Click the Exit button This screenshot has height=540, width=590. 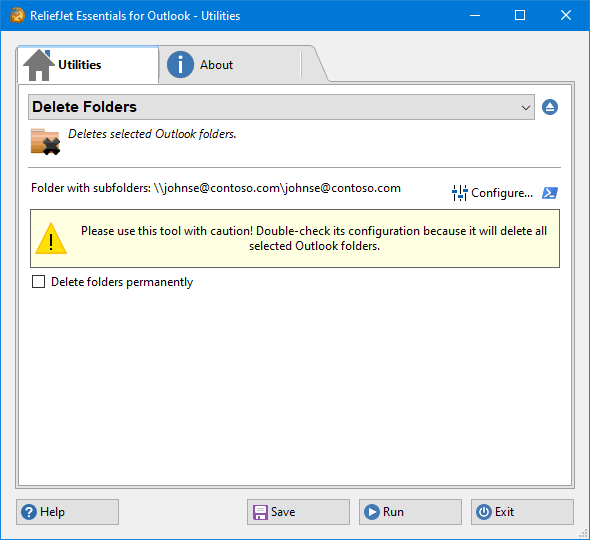coord(522,512)
